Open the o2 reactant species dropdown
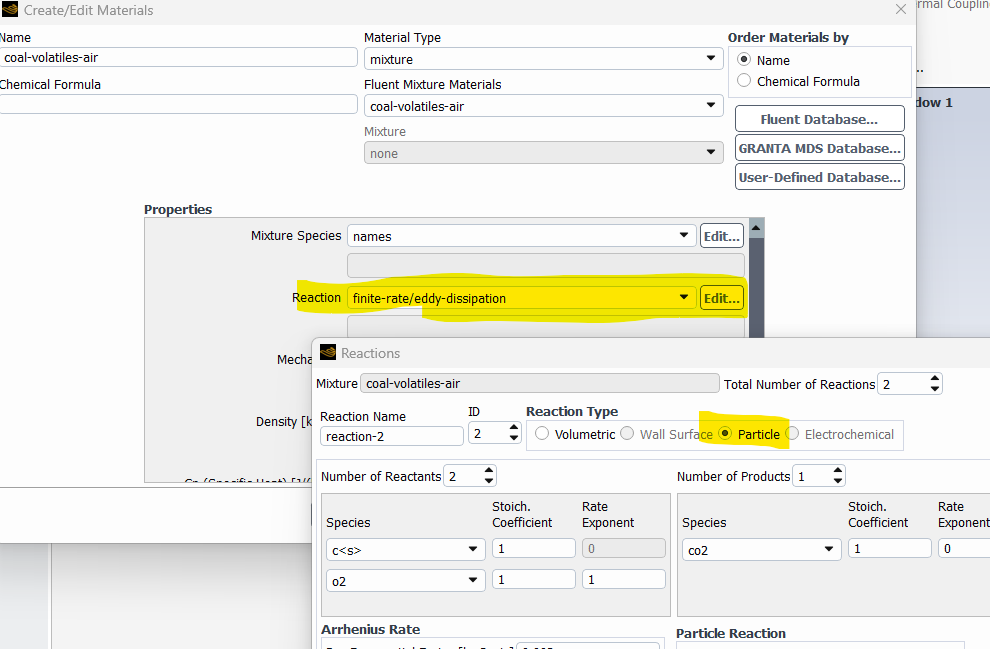The width and height of the screenshot is (990, 649). coord(404,580)
